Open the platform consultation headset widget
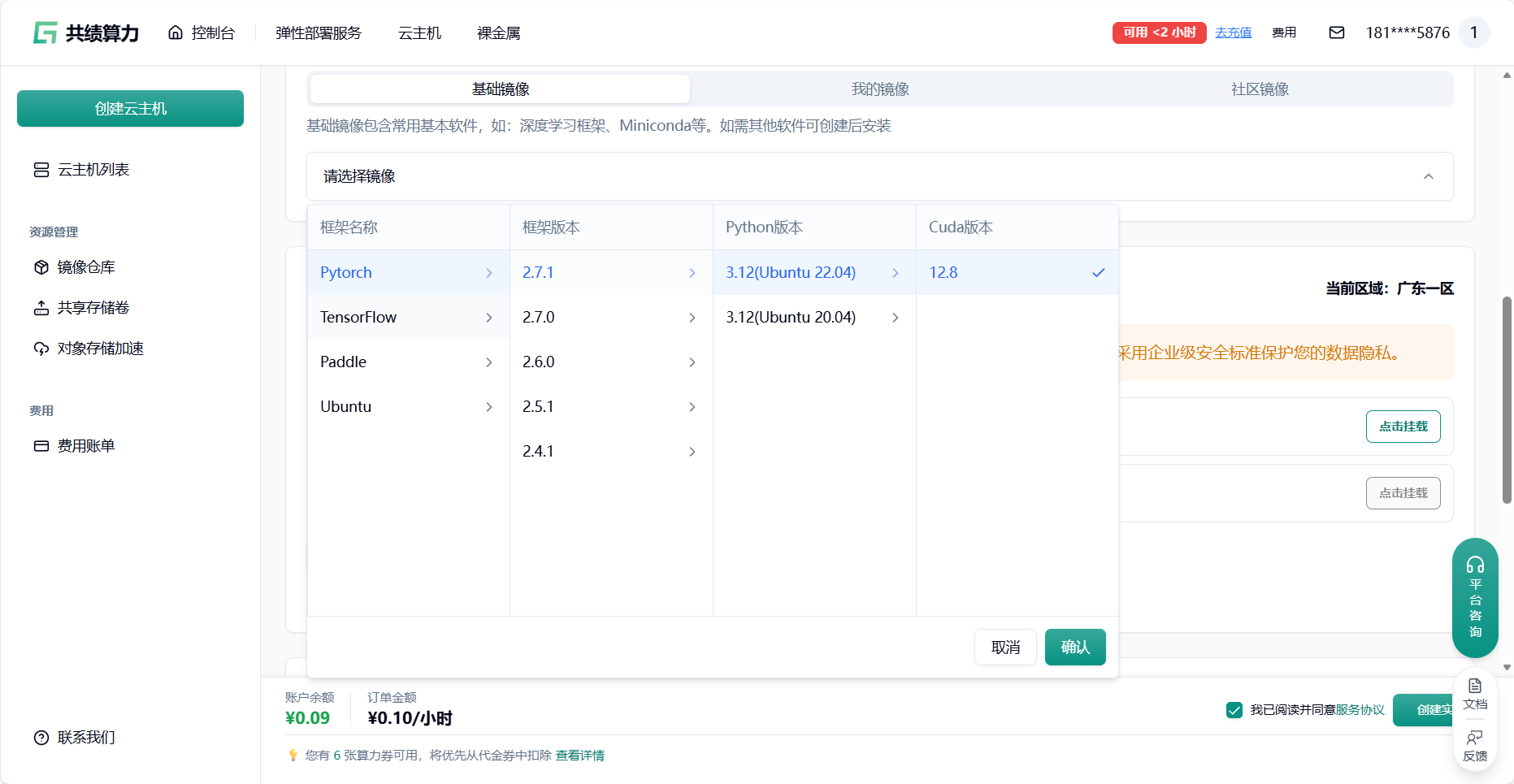This screenshot has width=1514, height=784. pos(1474,597)
